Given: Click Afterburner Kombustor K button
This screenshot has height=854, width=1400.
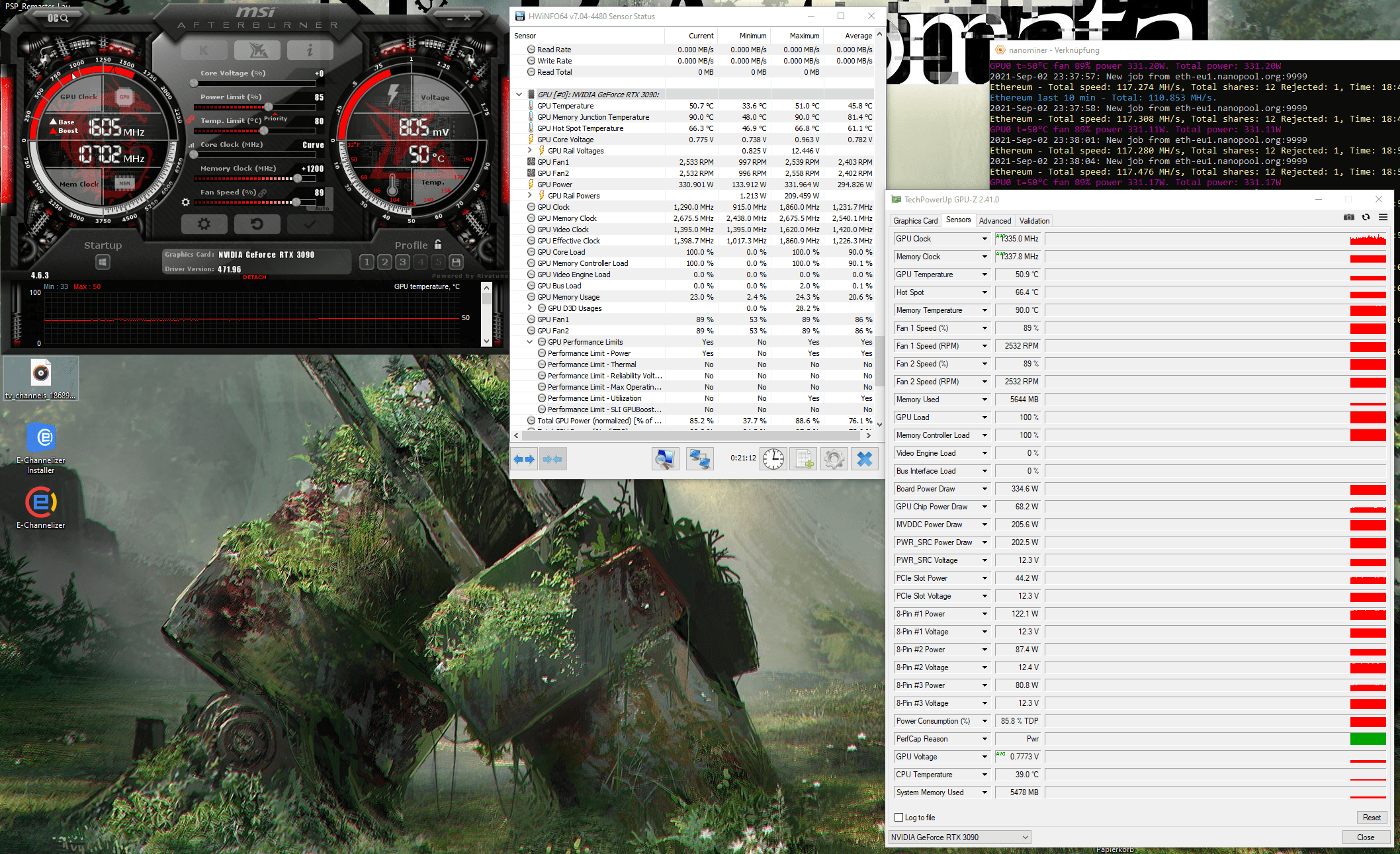Looking at the screenshot, I should [x=204, y=50].
